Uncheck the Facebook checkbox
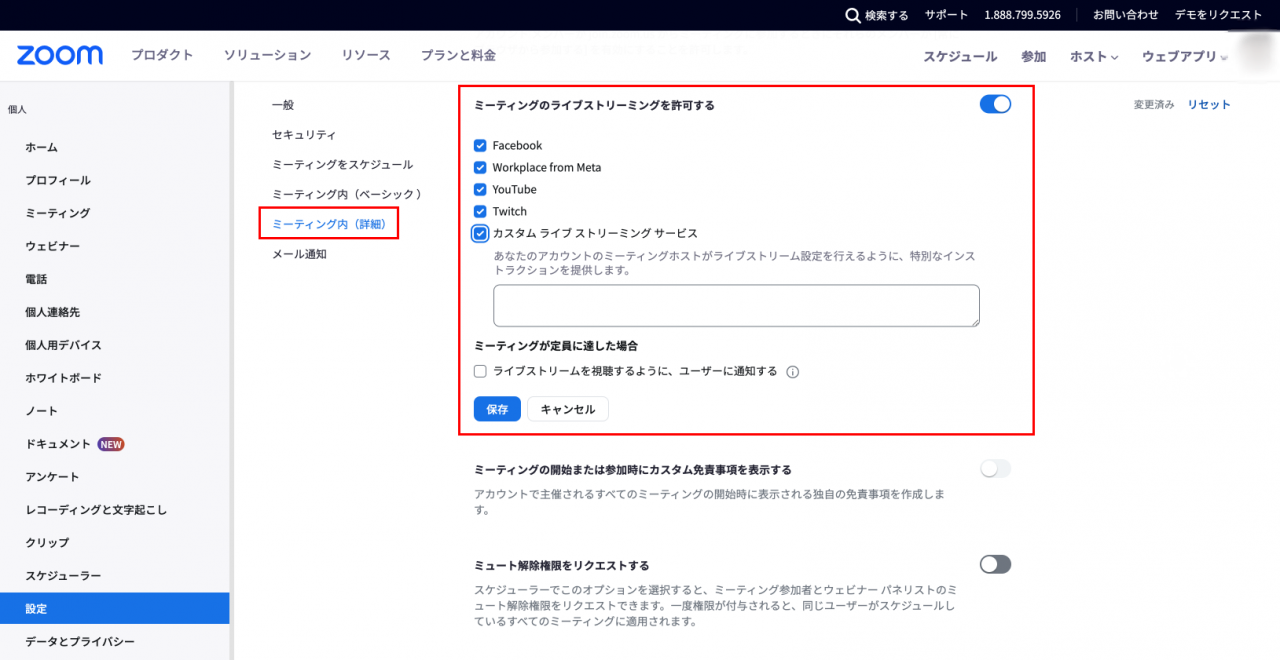Screen dimensions: 1280x660 (x=480, y=146)
